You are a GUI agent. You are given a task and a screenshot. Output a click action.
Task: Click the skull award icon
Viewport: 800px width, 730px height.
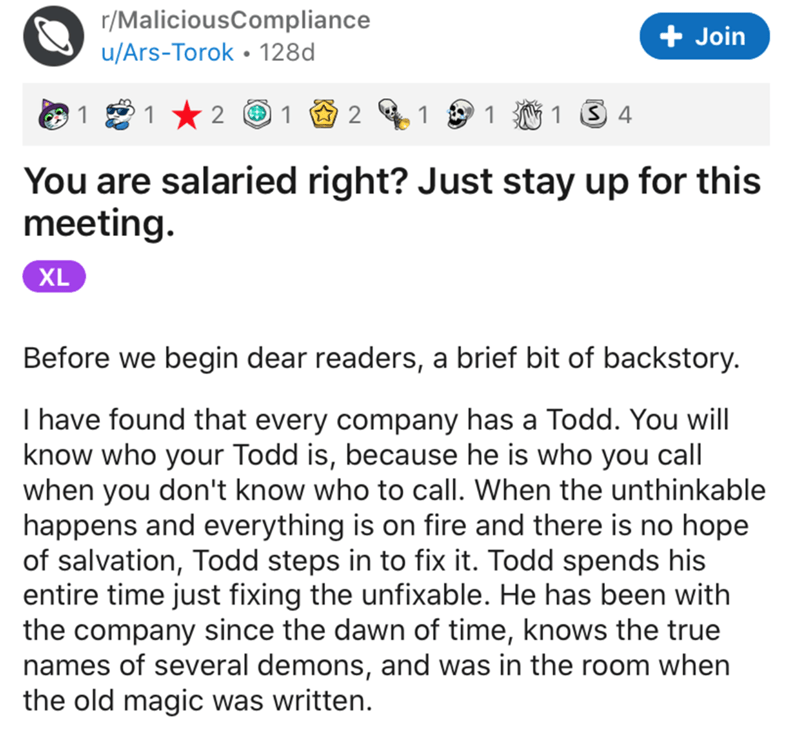[461, 113]
